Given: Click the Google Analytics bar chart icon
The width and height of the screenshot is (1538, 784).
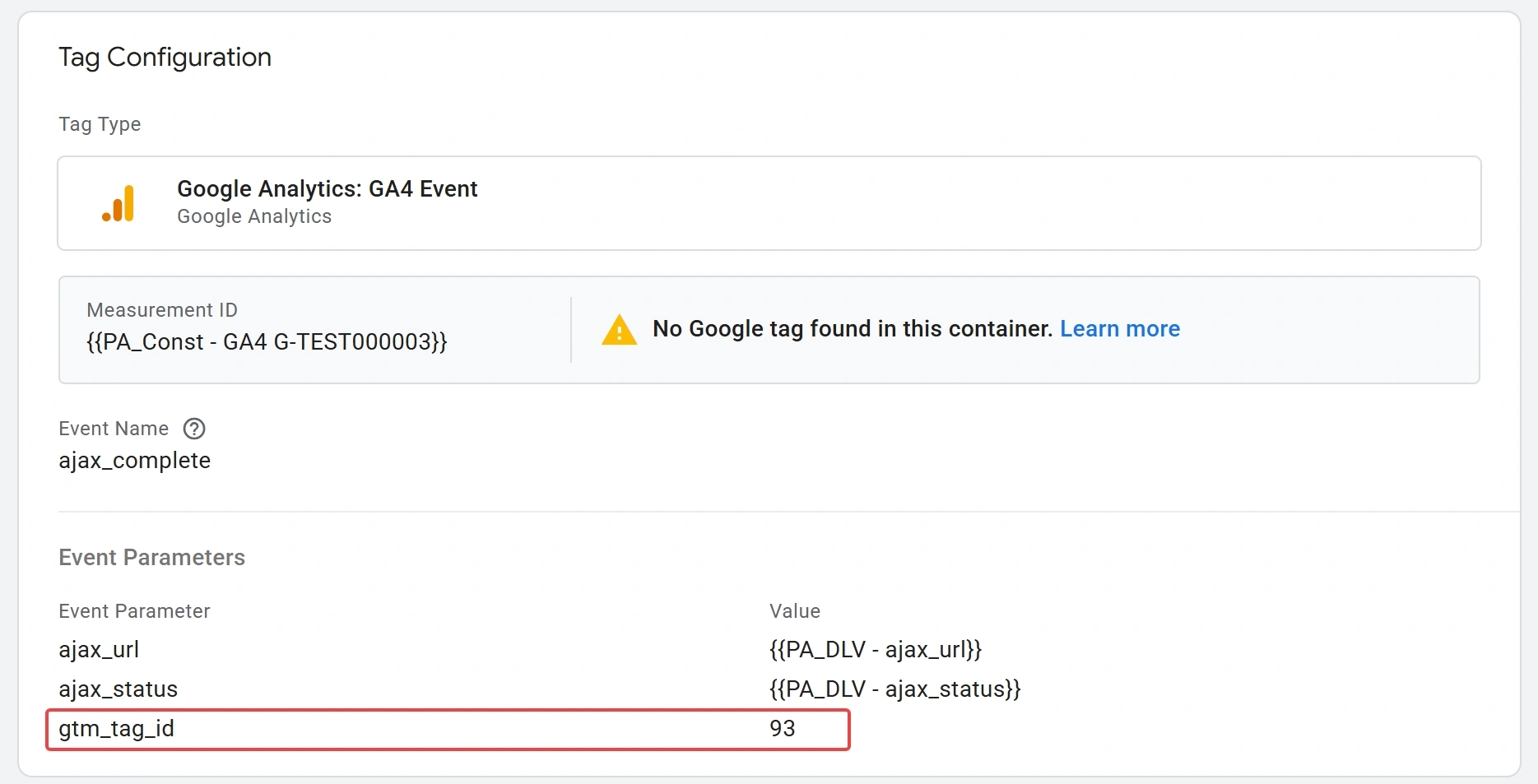Looking at the screenshot, I should [118, 203].
